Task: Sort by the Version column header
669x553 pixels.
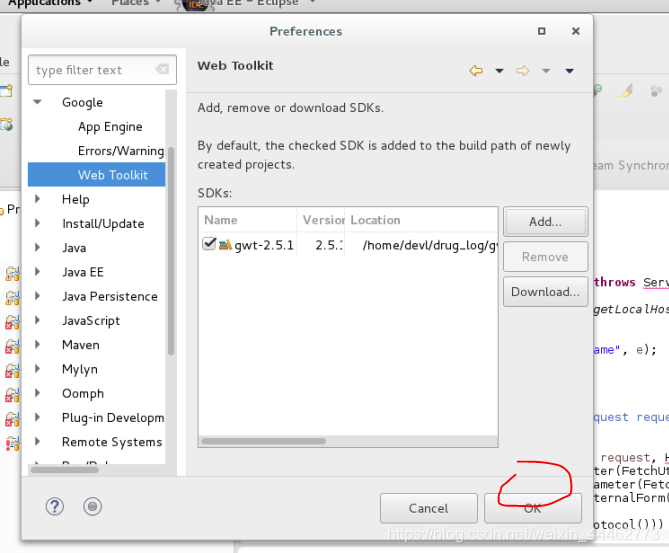Action: pyautogui.click(x=321, y=220)
